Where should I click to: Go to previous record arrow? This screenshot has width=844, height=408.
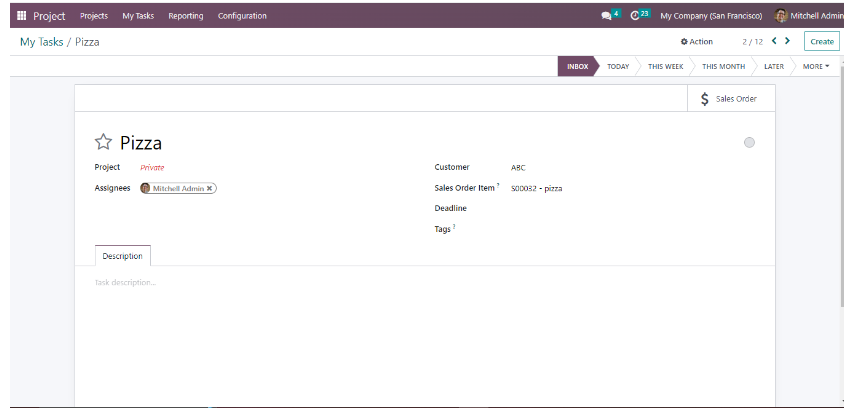[x=774, y=41]
